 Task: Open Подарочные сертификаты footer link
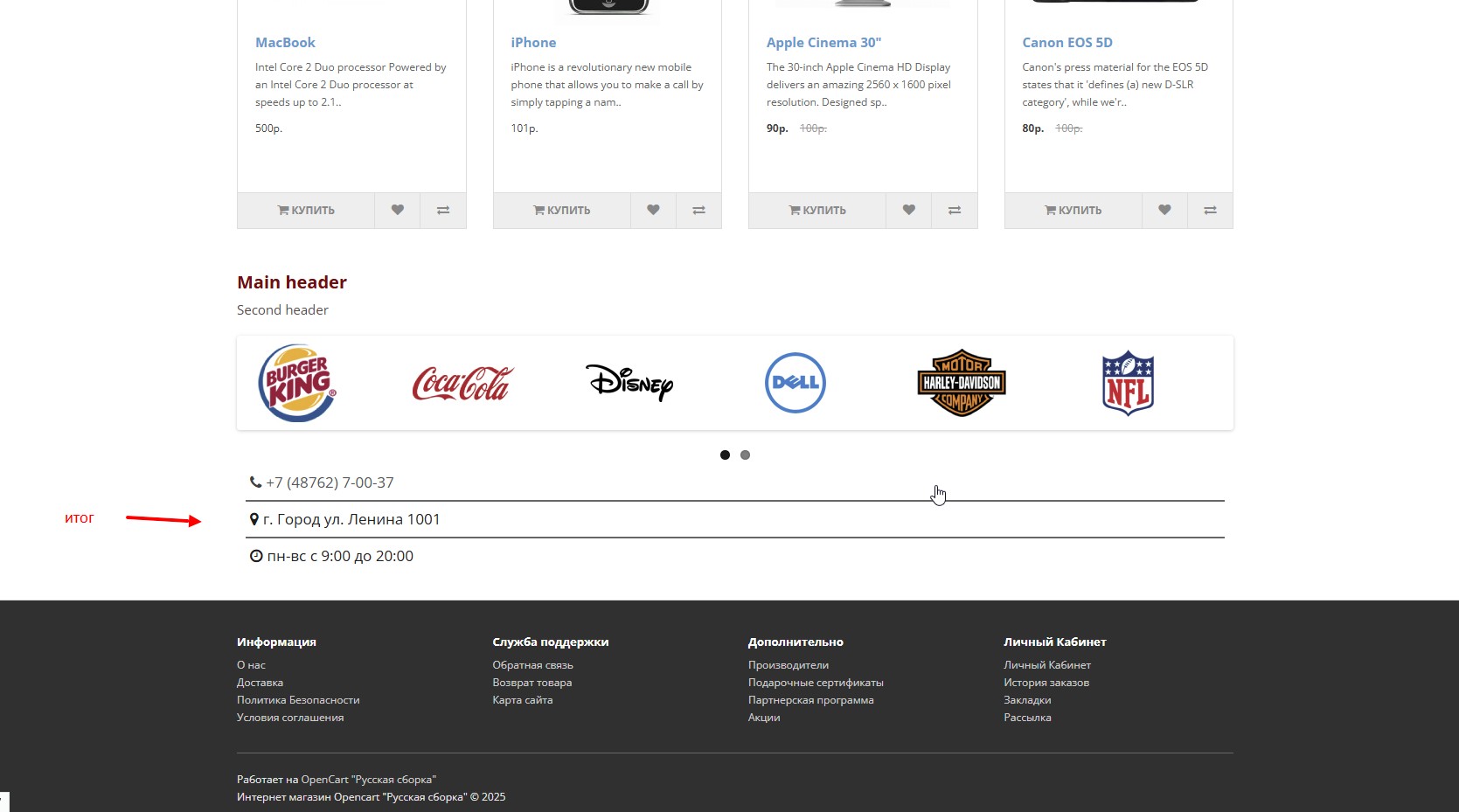(816, 683)
